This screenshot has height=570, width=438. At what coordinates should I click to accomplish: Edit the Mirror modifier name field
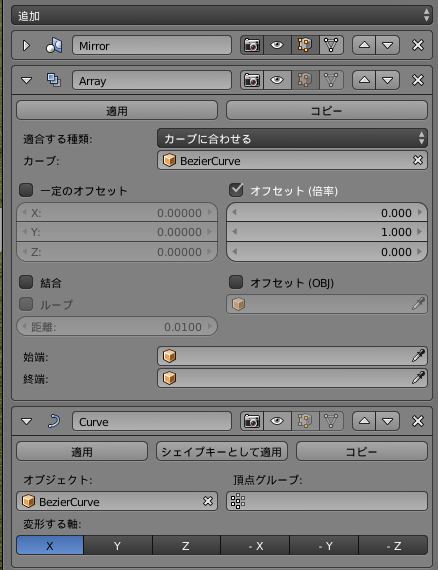(x=152, y=45)
